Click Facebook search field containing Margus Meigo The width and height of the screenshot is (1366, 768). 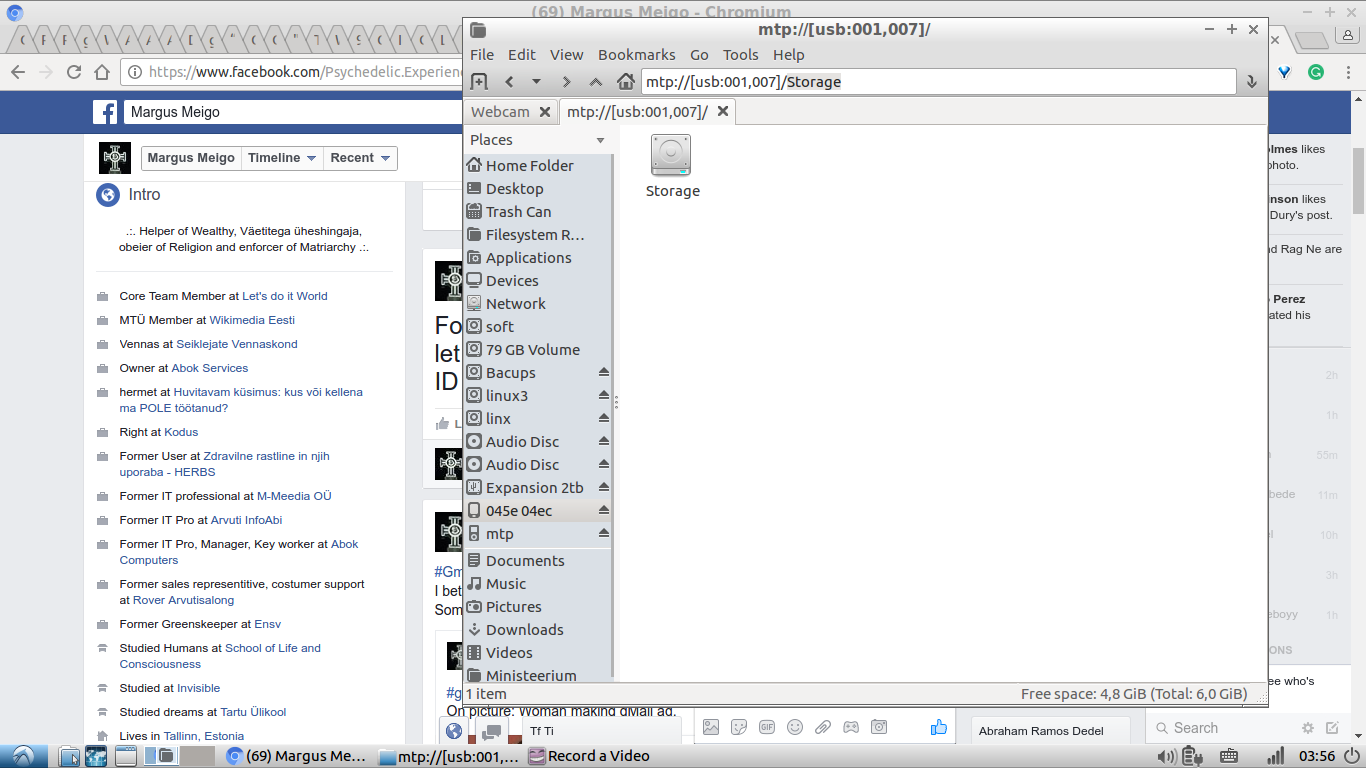(x=293, y=112)
